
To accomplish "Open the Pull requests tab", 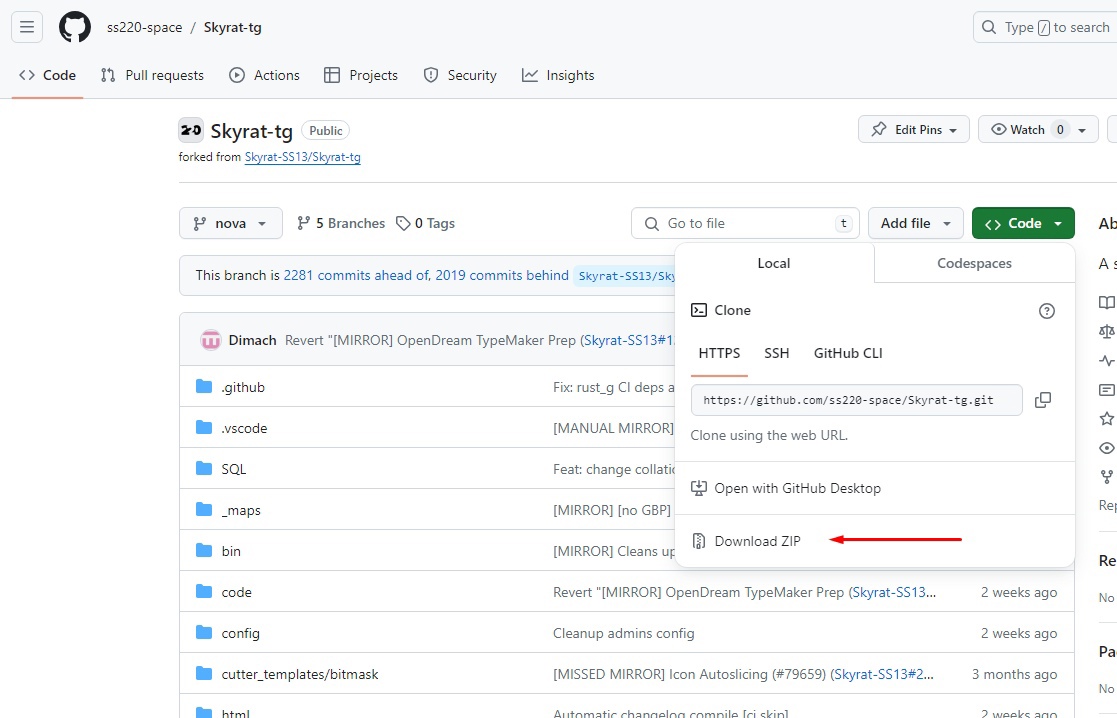I will pyautogui.click(x=152, y=75).
